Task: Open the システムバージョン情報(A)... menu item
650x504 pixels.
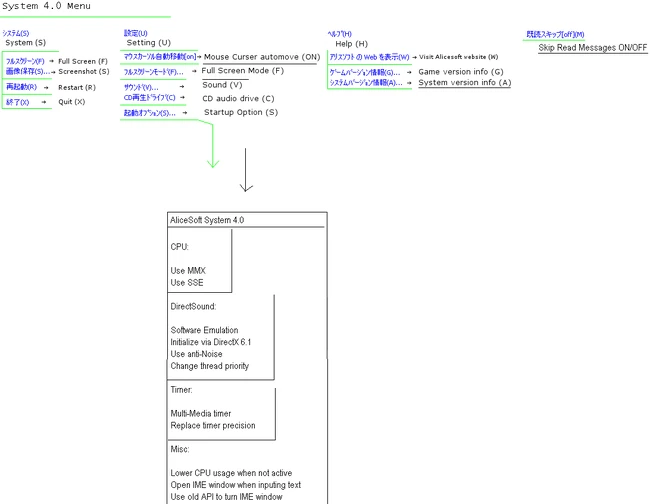Action: (366, 82)
